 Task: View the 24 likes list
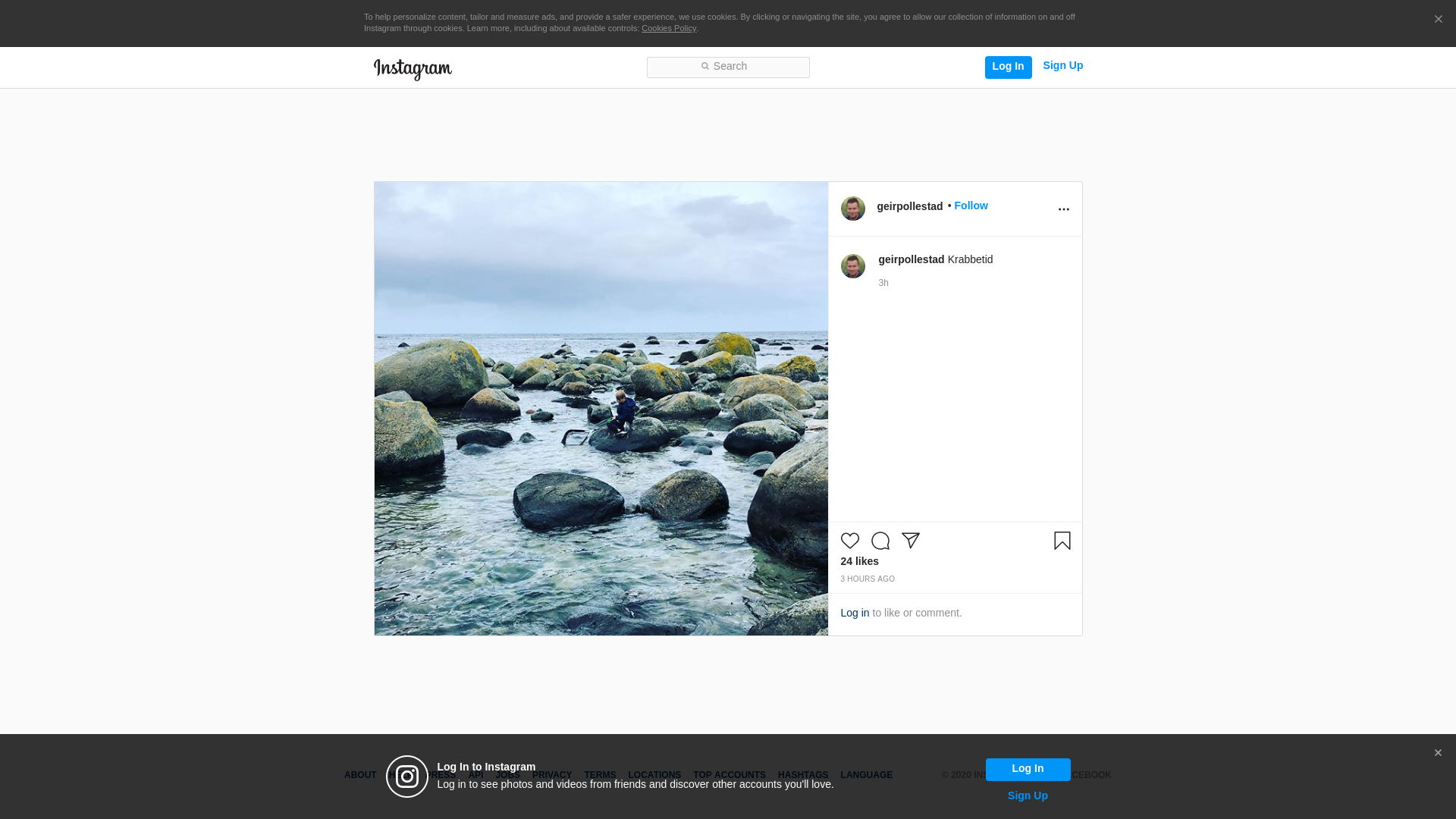click(x=859, y=561)
